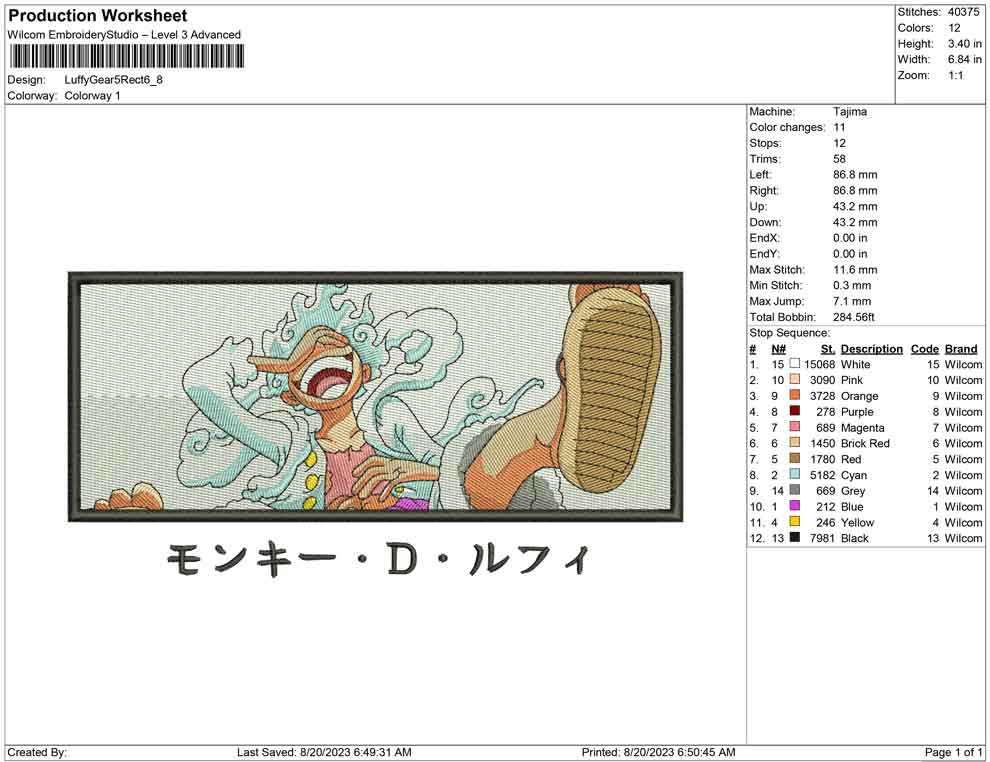Screen dimensions: 990x762
Task: Click the 'Created By:' footer label
Action: tap(37, 752)
